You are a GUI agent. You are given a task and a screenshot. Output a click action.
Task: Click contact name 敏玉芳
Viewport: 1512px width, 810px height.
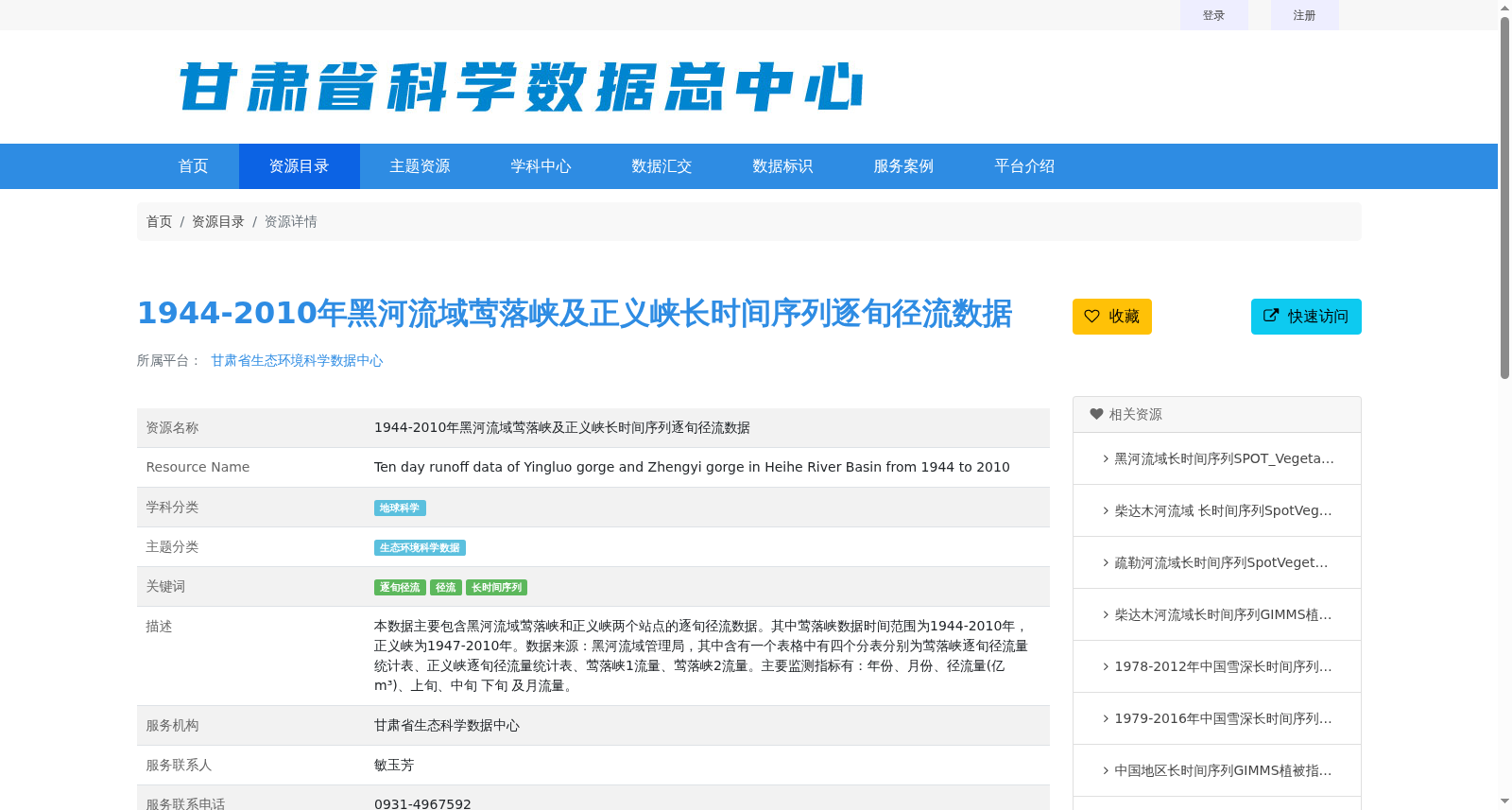coord(394,765)
